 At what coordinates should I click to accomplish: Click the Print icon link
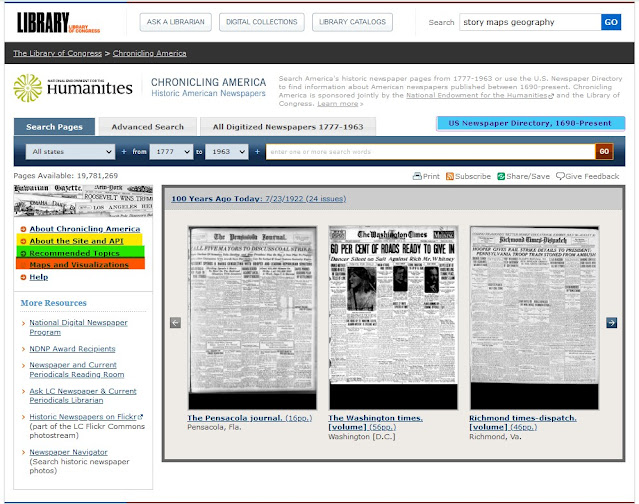point(426,176)
